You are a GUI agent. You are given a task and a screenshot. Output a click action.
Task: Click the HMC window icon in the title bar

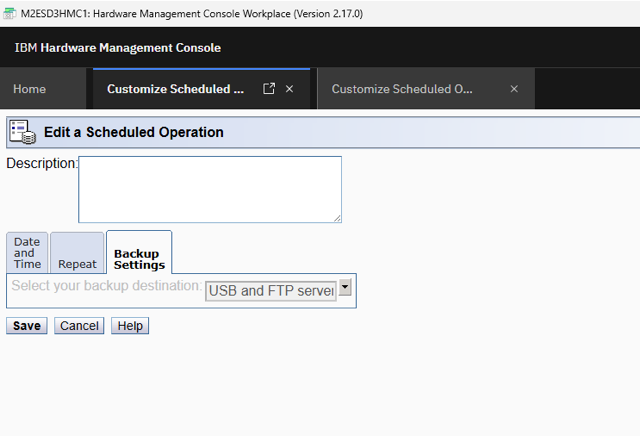tap(10, 13)
